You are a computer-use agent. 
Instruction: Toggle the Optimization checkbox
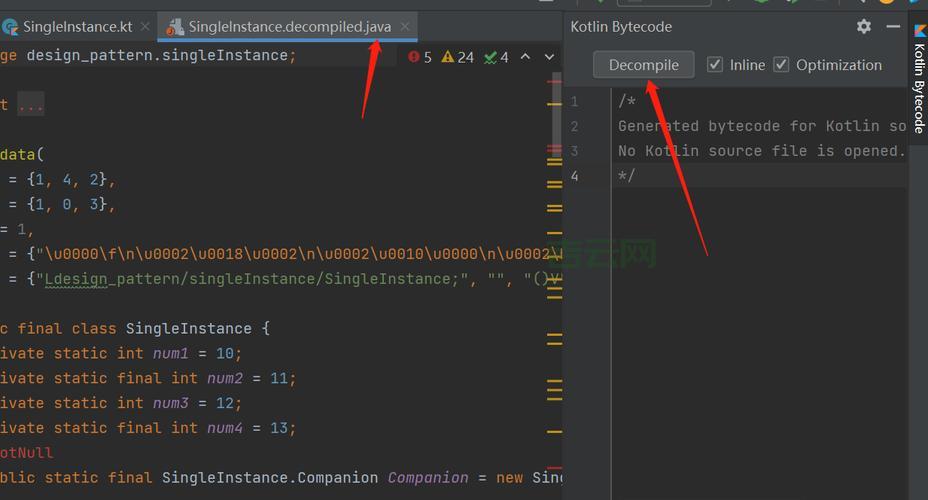click(x=781, y=65)
